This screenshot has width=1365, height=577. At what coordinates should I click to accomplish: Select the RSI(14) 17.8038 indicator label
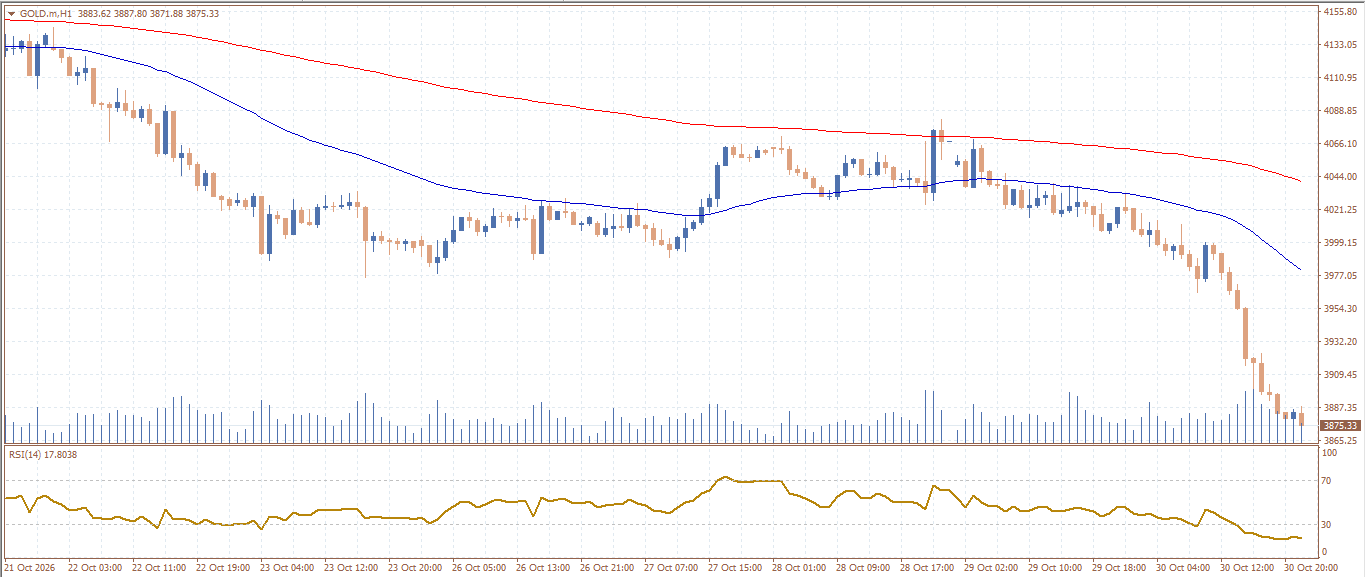(43, 455)
